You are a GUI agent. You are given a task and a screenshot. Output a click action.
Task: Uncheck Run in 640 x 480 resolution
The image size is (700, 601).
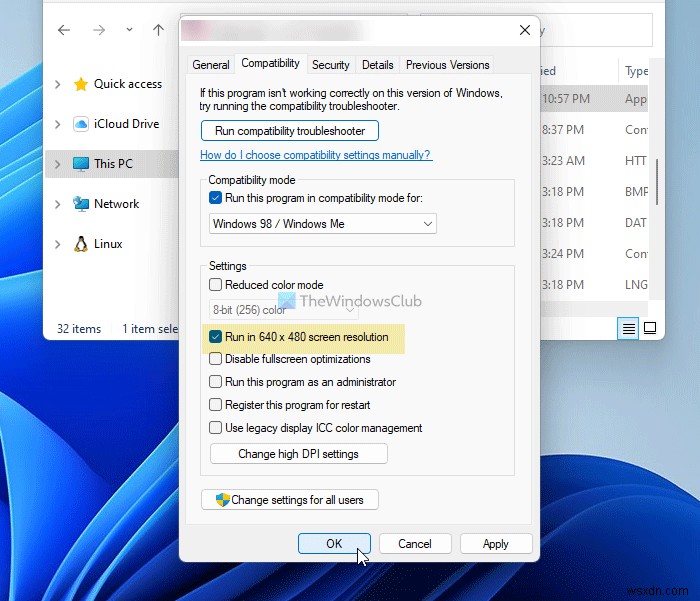click(x=215, y=337)
